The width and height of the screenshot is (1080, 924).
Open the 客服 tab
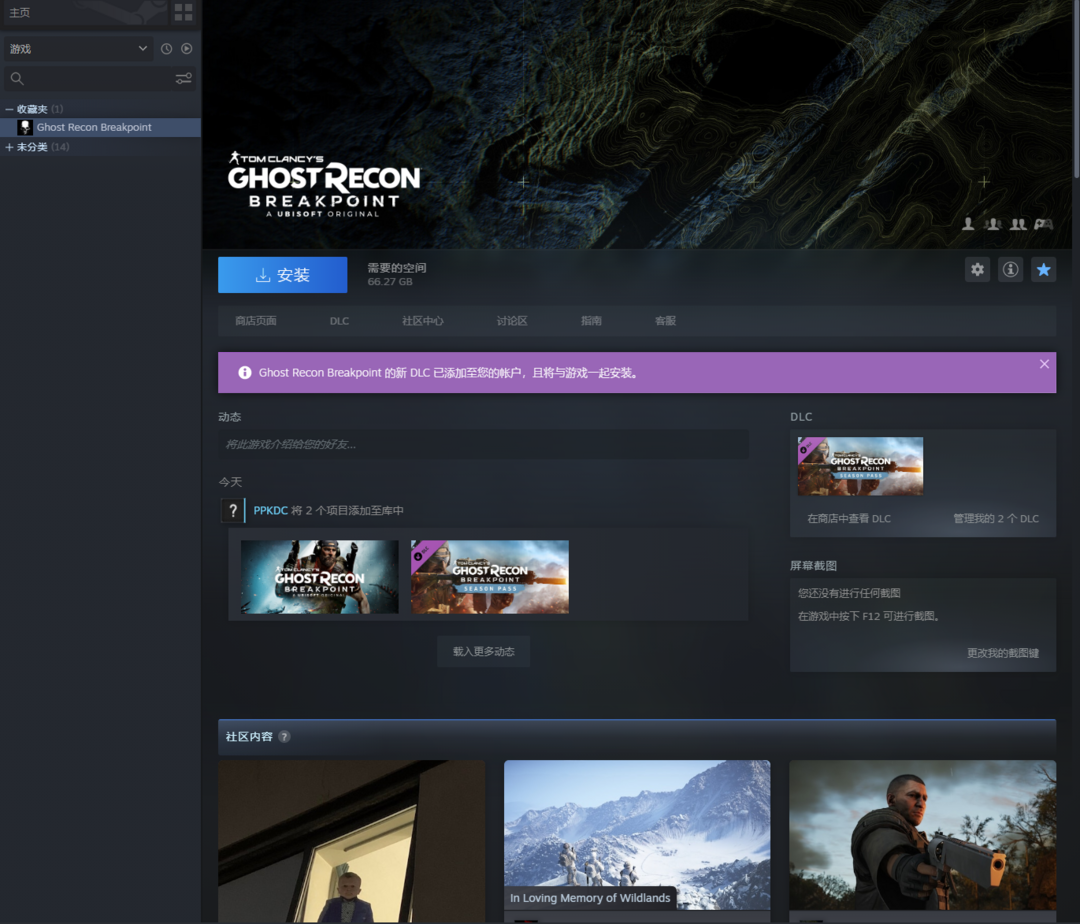(665, 321)
